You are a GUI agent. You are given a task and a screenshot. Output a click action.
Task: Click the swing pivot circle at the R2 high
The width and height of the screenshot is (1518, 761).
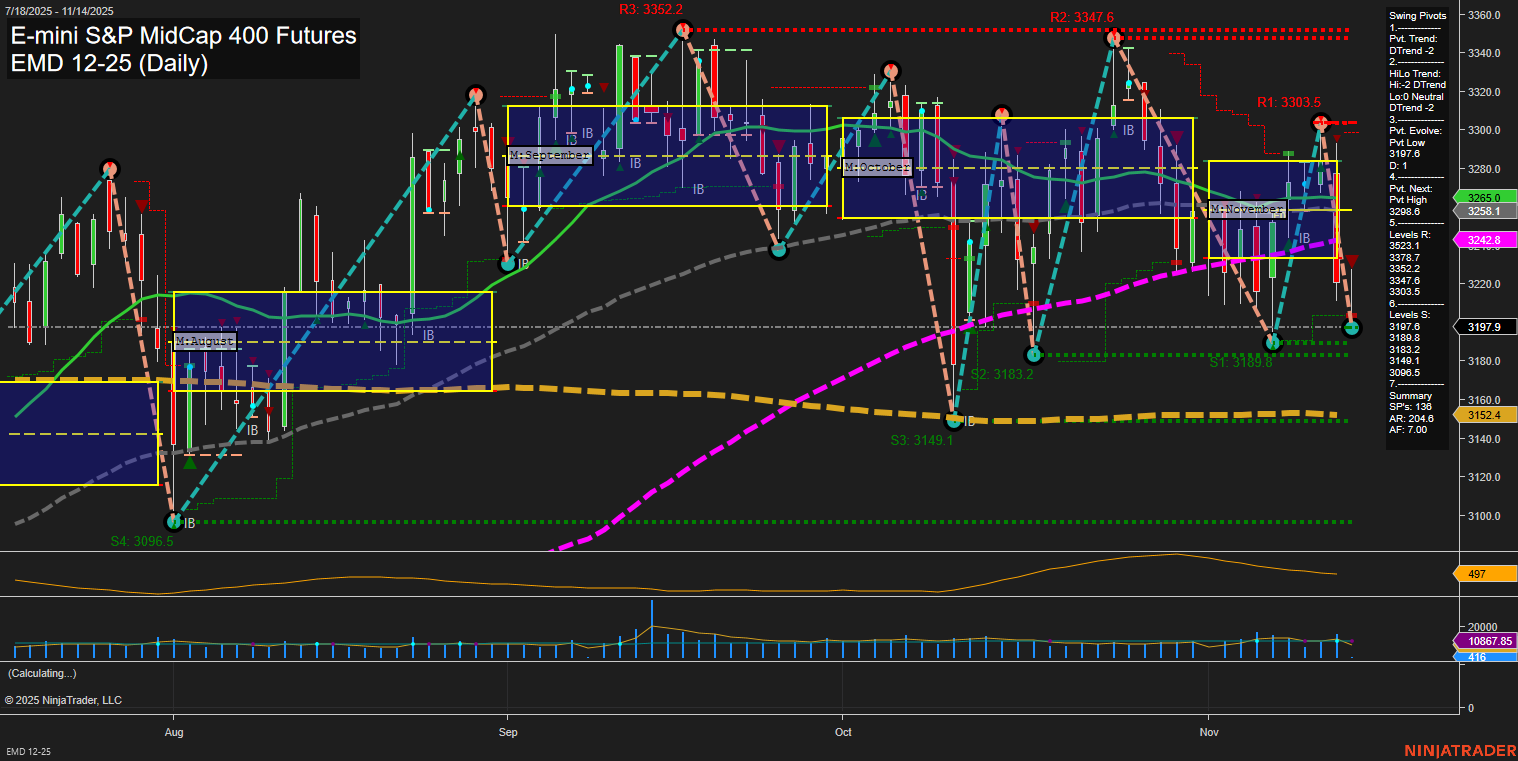[x=1113, y=38]
